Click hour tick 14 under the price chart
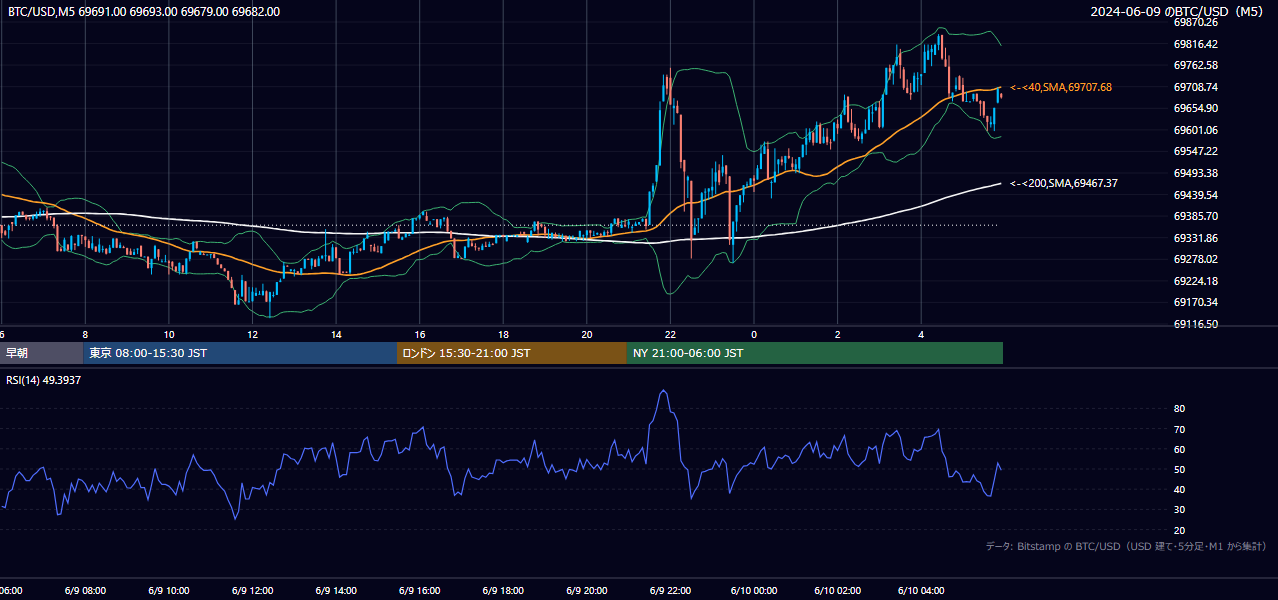1278x600 pixels. click(x=336, y=334)
